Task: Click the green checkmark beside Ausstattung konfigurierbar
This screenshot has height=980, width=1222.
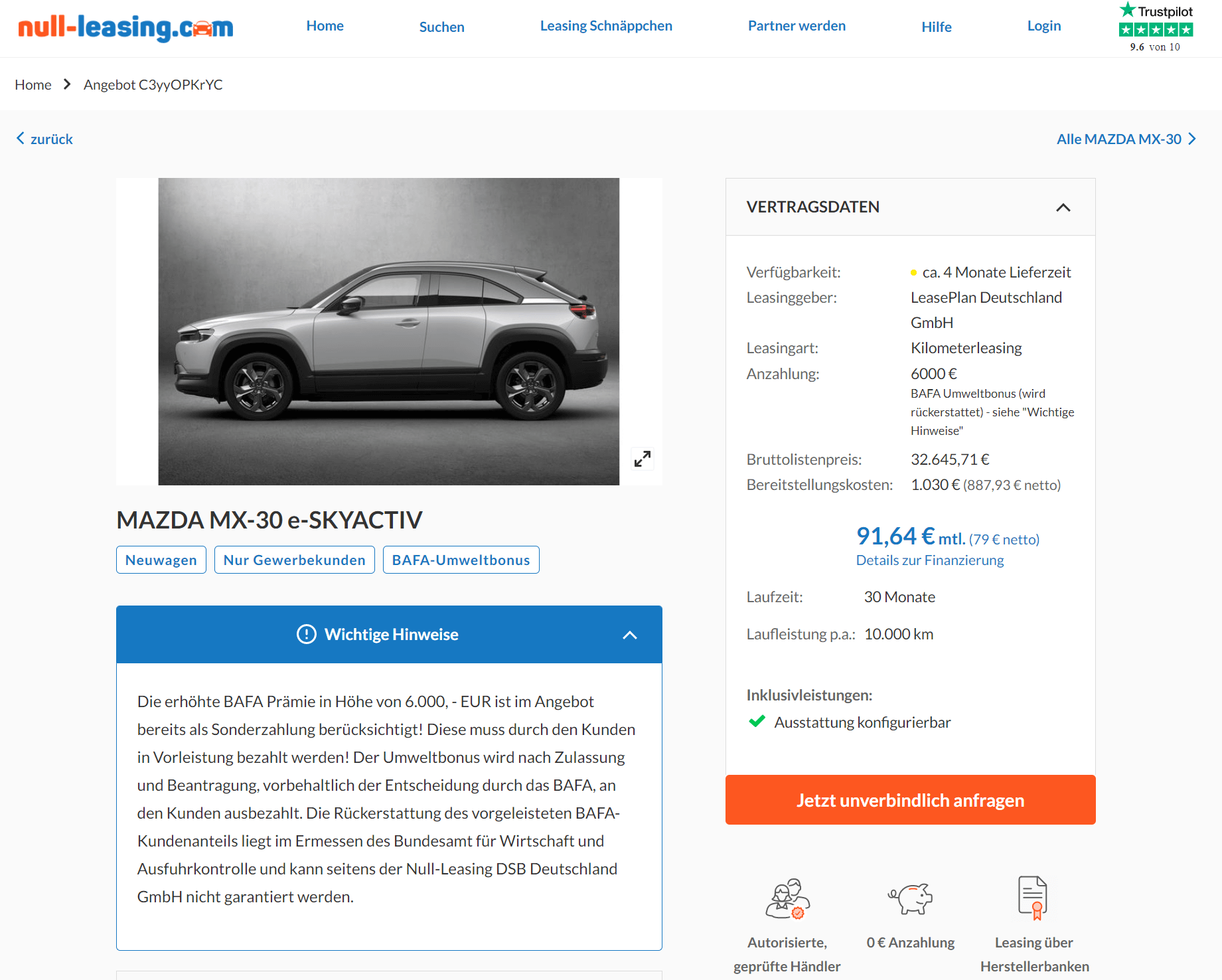Action: [757, 722]
